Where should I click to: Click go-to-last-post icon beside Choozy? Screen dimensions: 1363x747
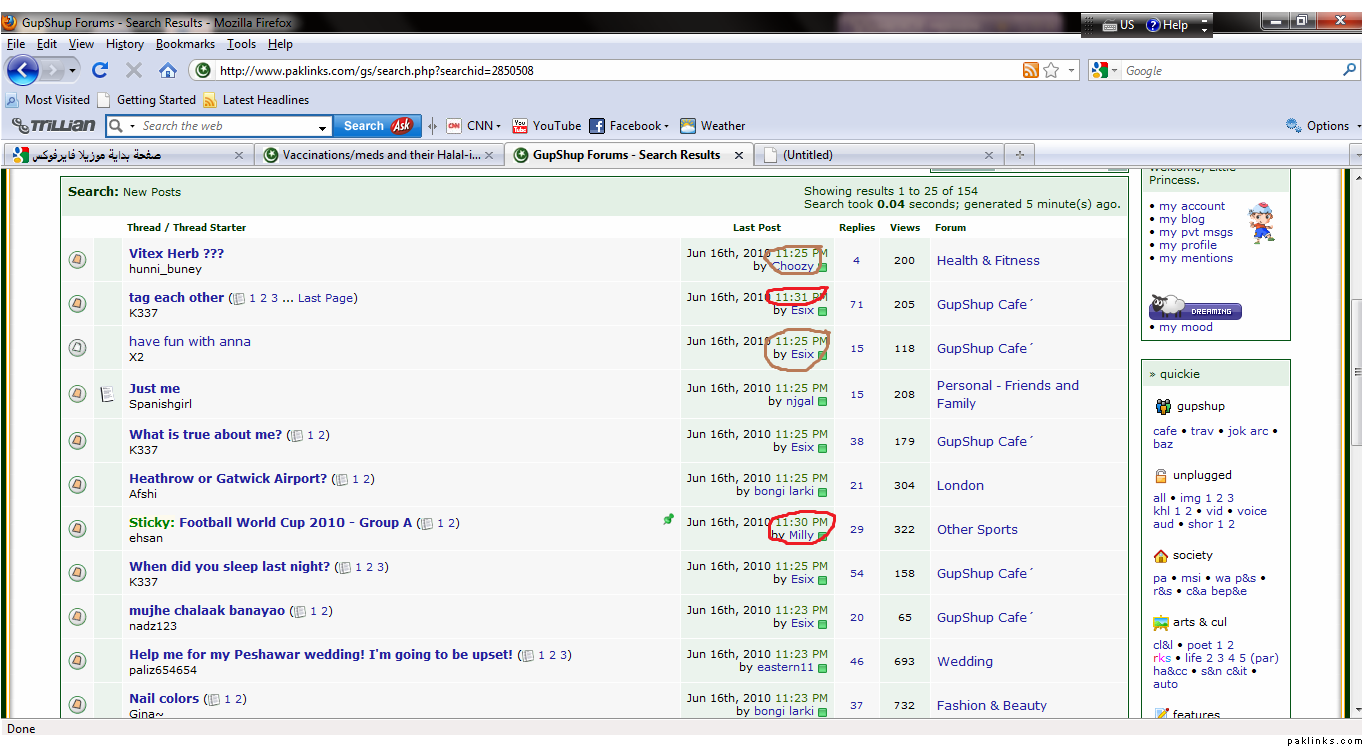pyautogui.click(x=823, y=268)
